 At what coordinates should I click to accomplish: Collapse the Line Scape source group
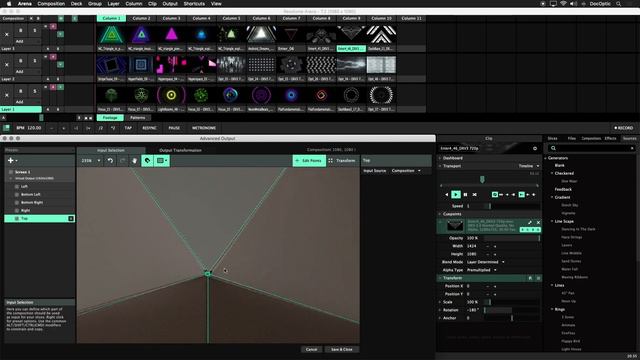552,221
